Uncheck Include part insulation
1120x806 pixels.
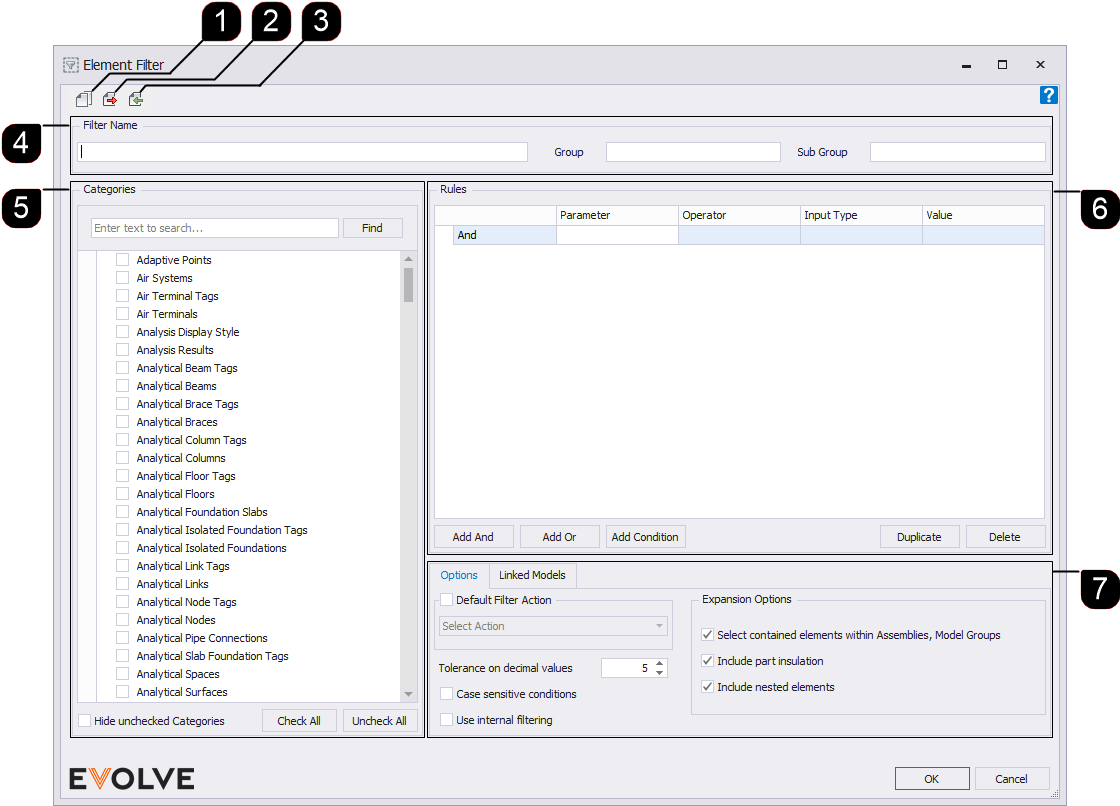pyautogui.click(x=707, y=660)
